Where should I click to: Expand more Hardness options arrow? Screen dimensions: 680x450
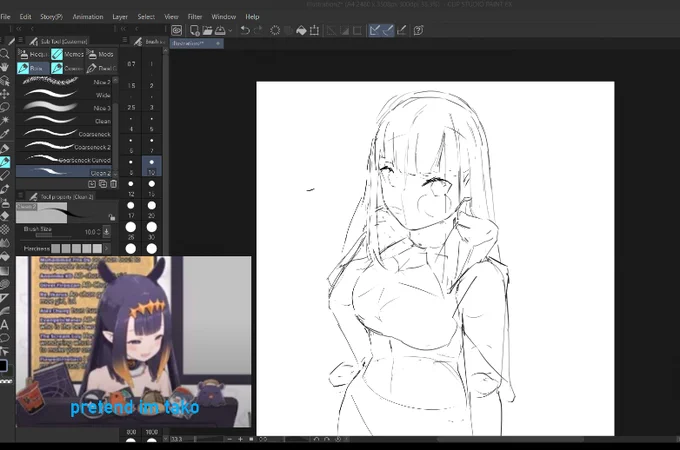click(106, 248)
